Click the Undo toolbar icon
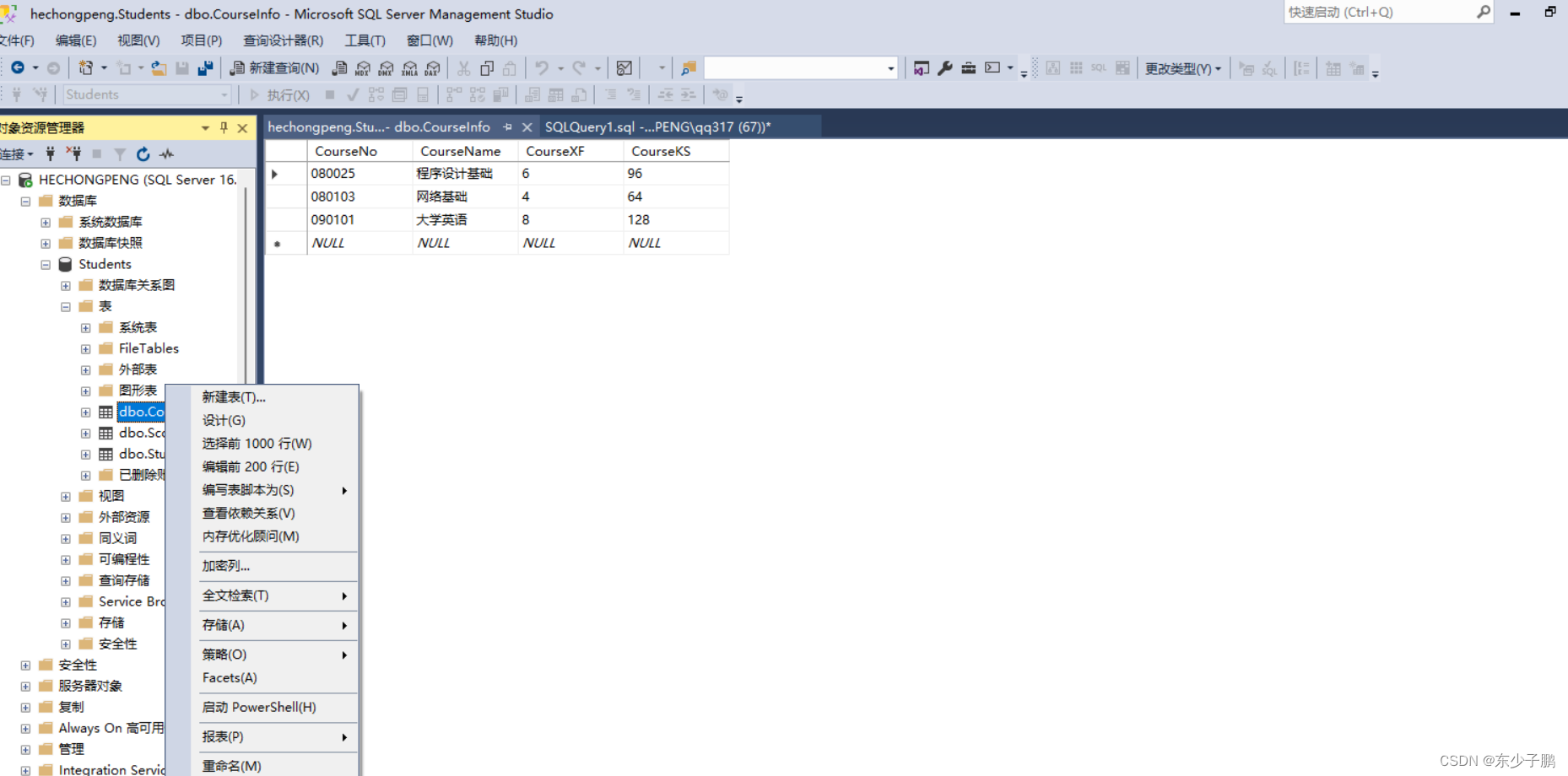The height and width of the screenshot is (776, 1568). coord(541,67)
